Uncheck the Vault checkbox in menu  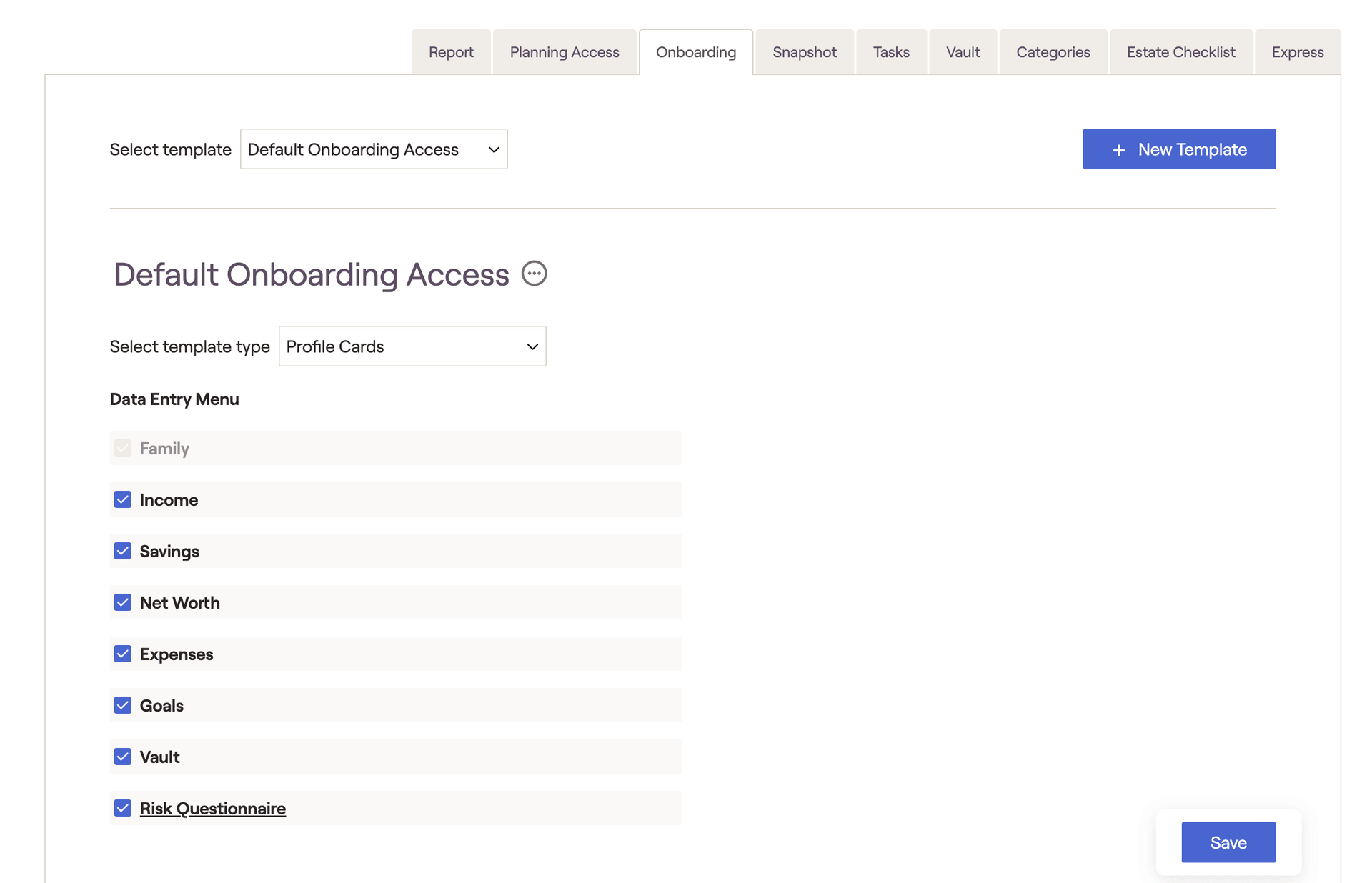(123, 757)
